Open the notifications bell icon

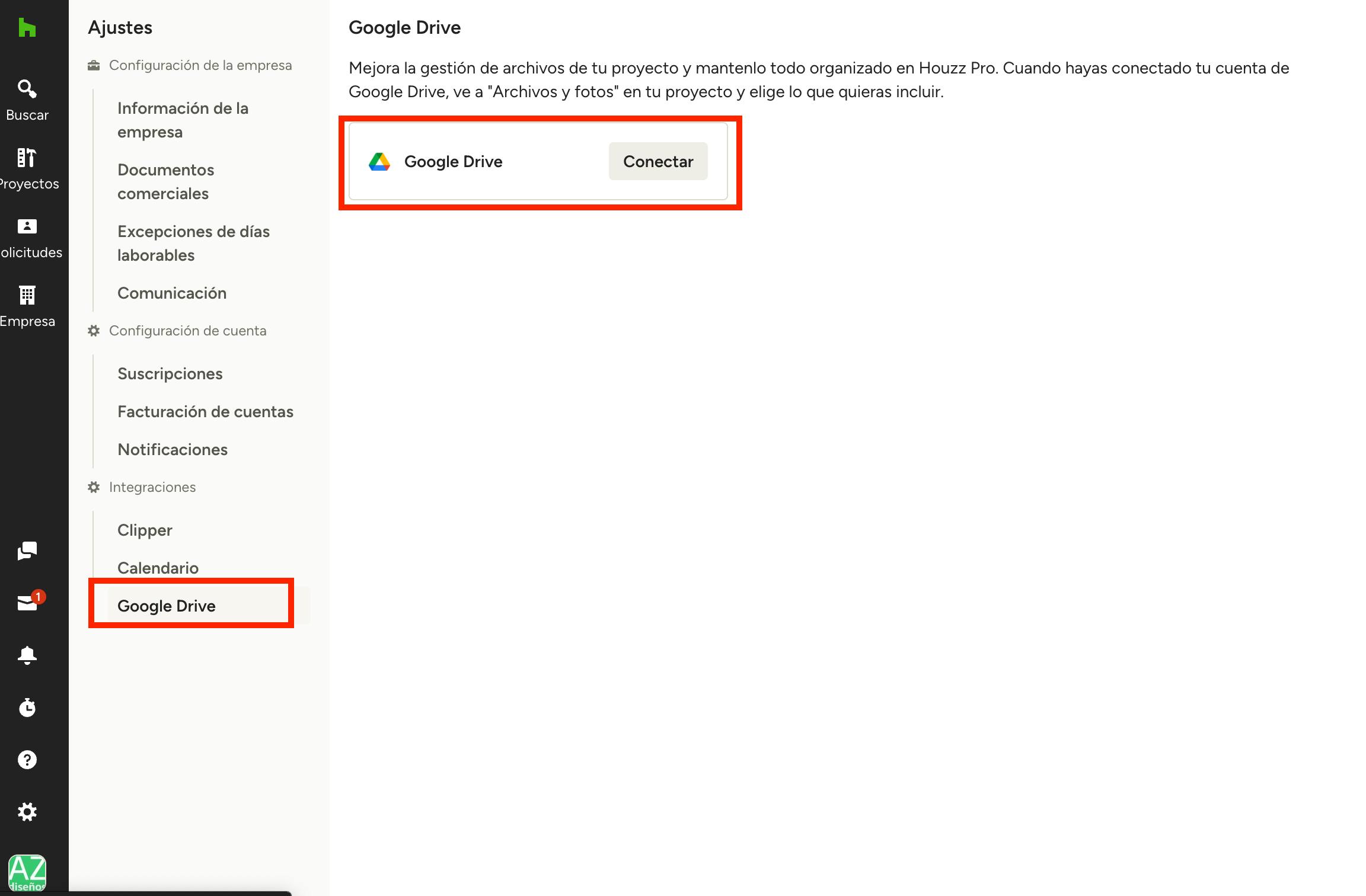pyautogui.click(x=27, y=655)
